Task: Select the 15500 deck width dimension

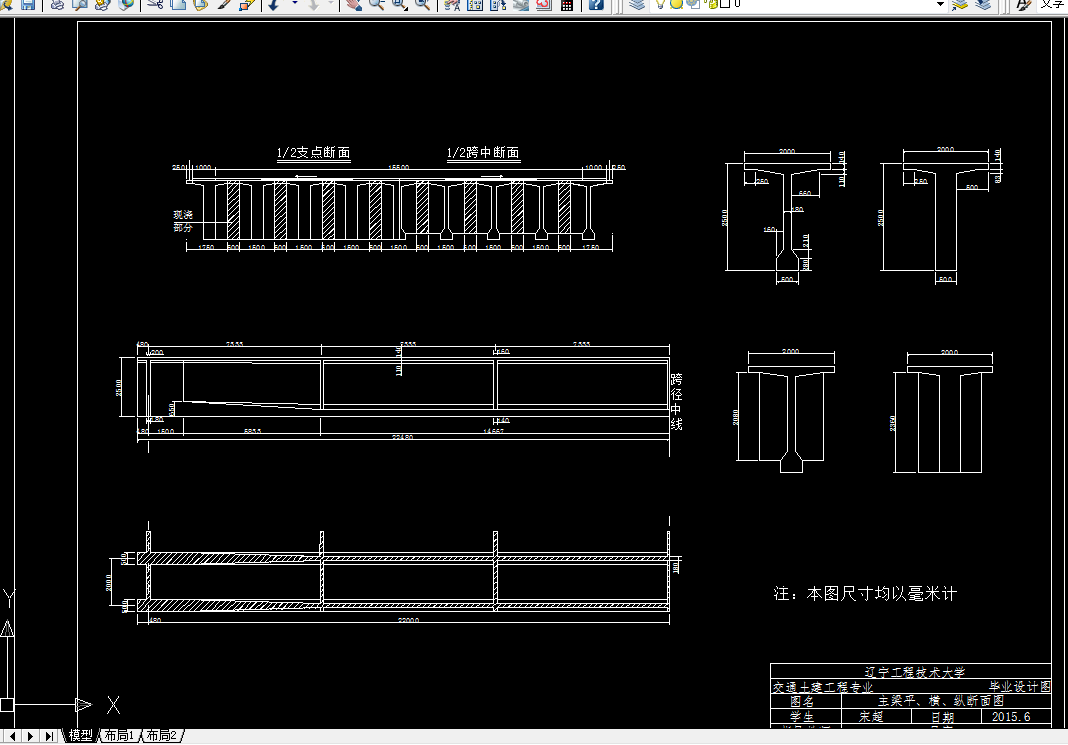Action: pyautogui.click(x=398, y=168)
